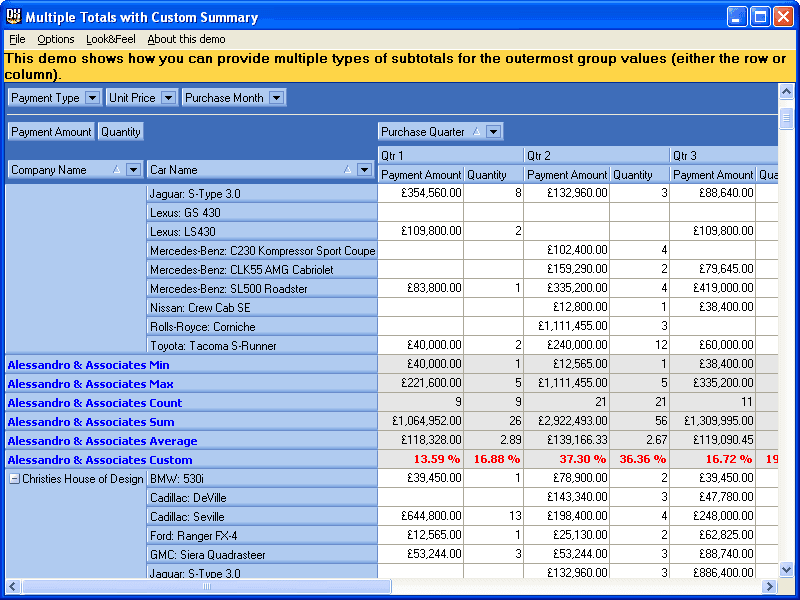
Task: Open the File menu
Action: point(17,39)
